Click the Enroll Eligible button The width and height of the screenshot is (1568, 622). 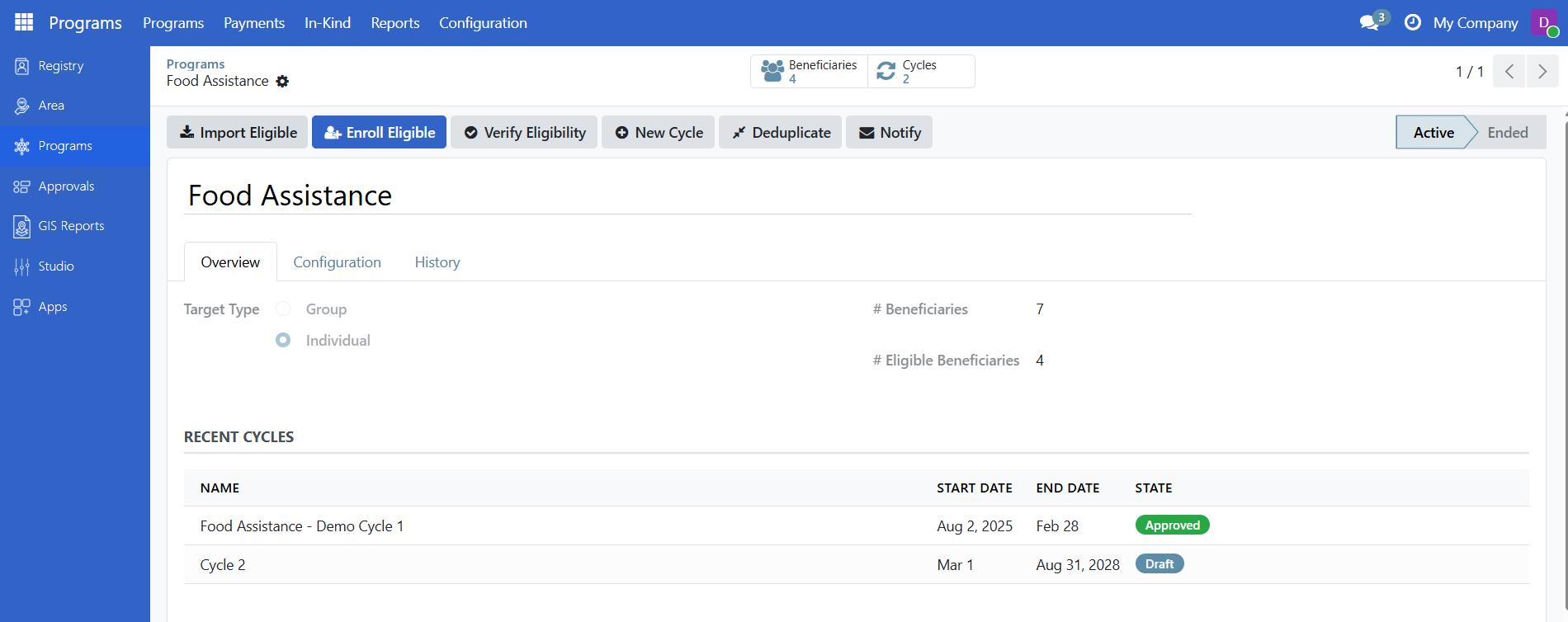click(379, 132)
